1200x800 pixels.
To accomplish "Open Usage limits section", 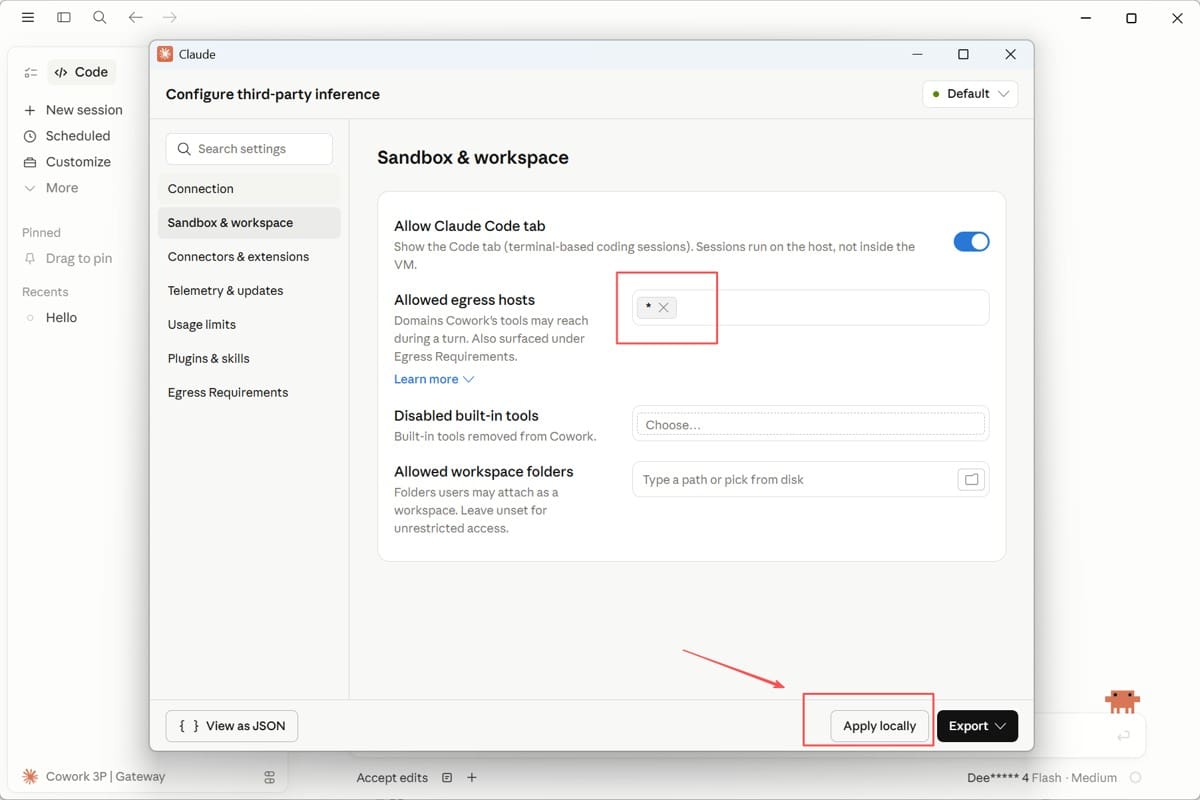I will 249,325.
